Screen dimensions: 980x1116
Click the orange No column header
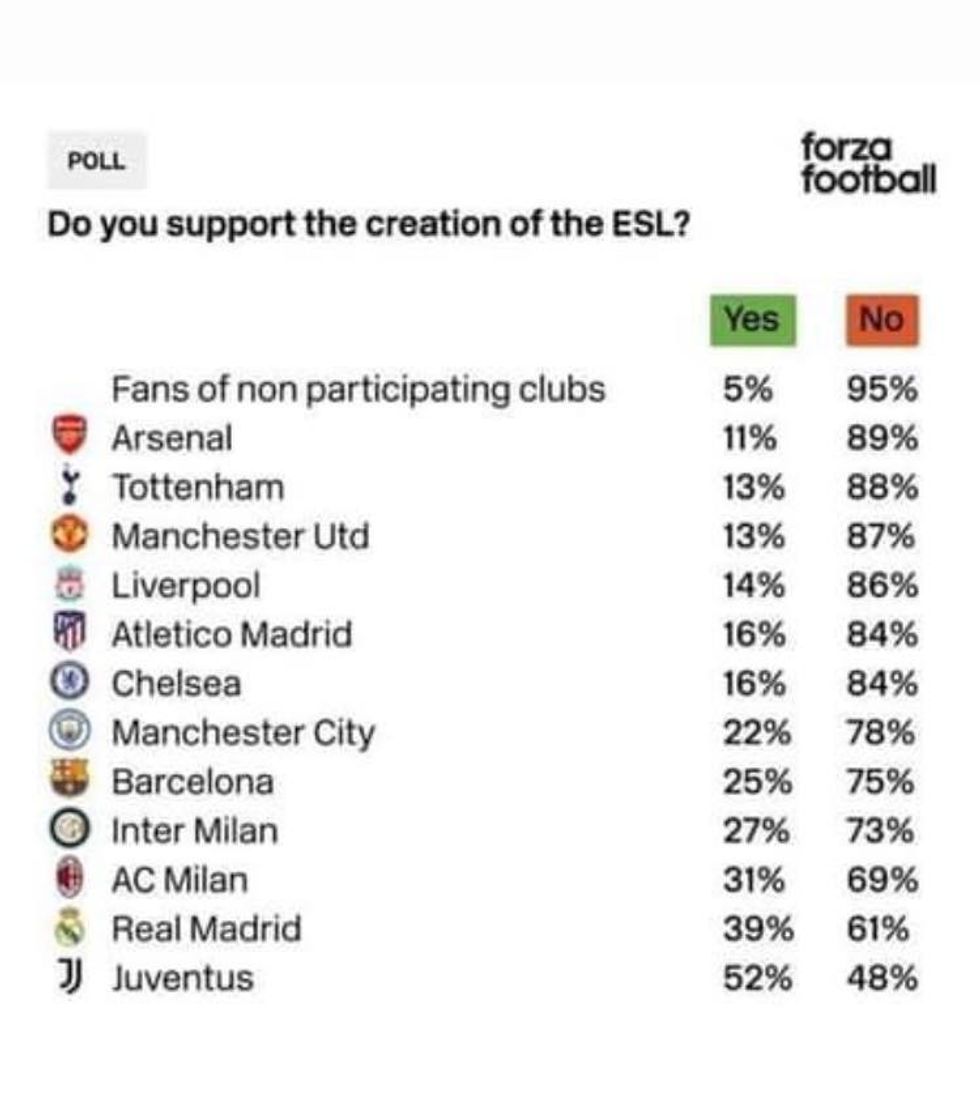click(x=880, y=320)
